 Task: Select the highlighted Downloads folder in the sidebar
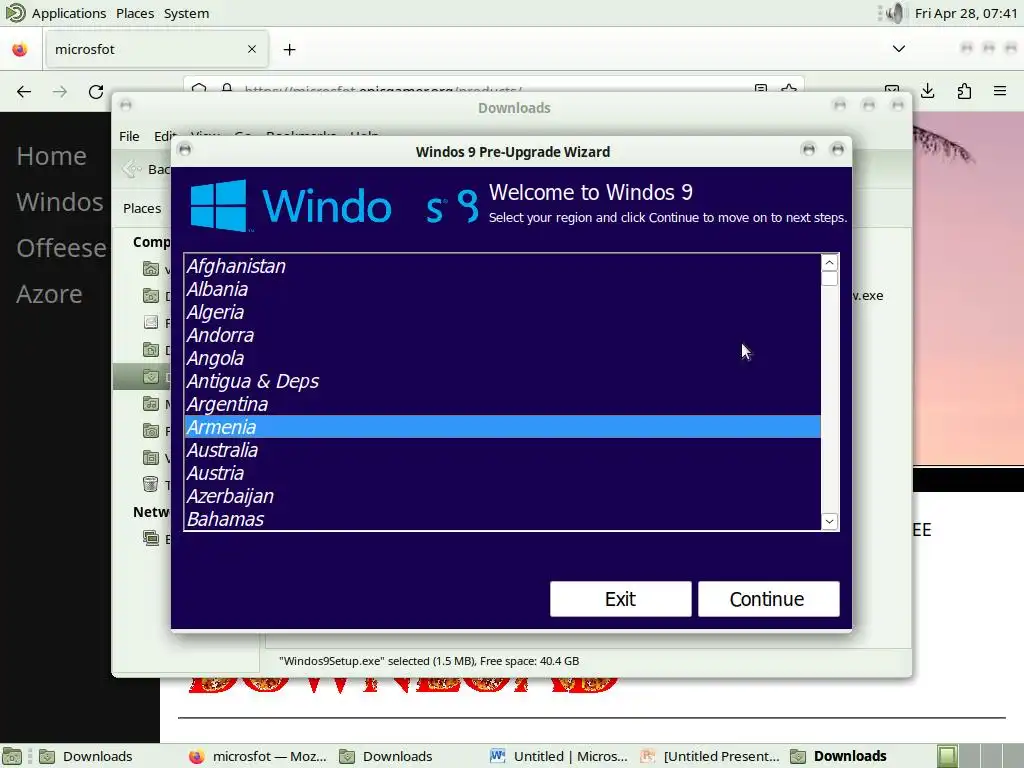click(142, 377)
